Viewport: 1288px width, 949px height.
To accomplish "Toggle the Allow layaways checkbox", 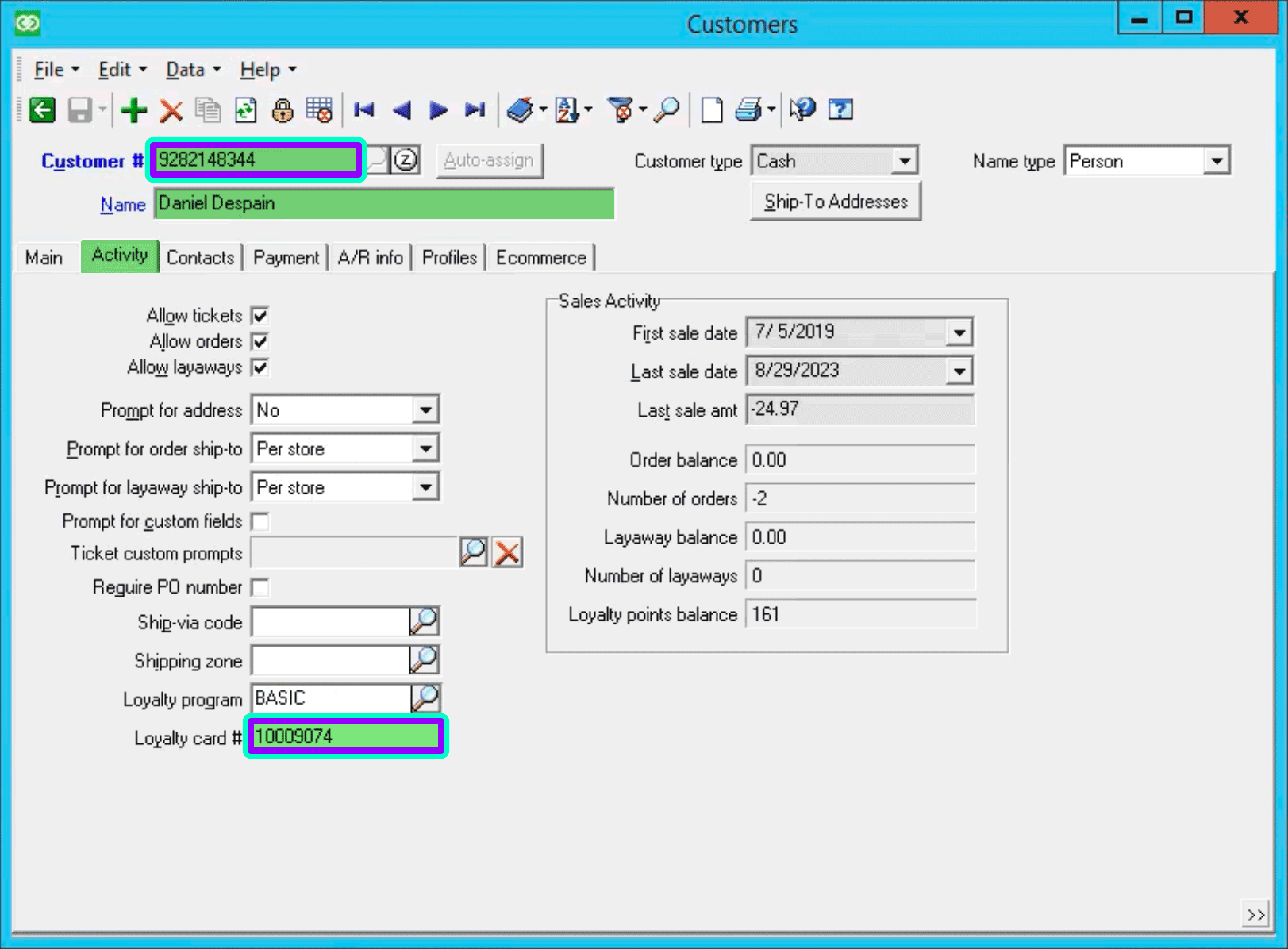I will tap(260, 367).
